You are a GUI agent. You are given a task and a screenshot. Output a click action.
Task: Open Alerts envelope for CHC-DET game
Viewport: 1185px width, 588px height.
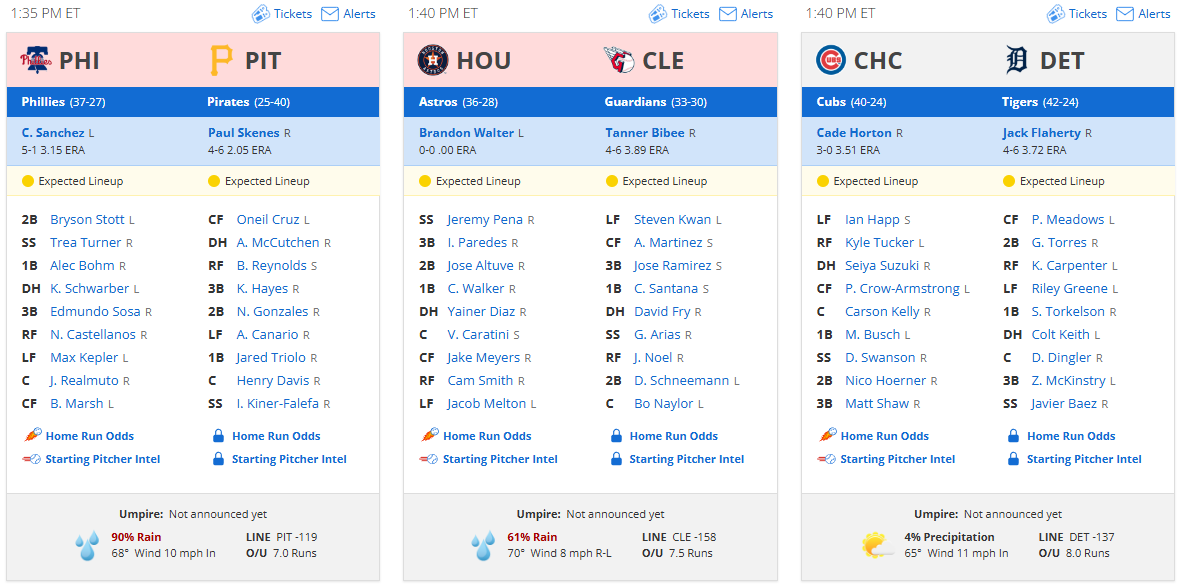pos(1143,14)
